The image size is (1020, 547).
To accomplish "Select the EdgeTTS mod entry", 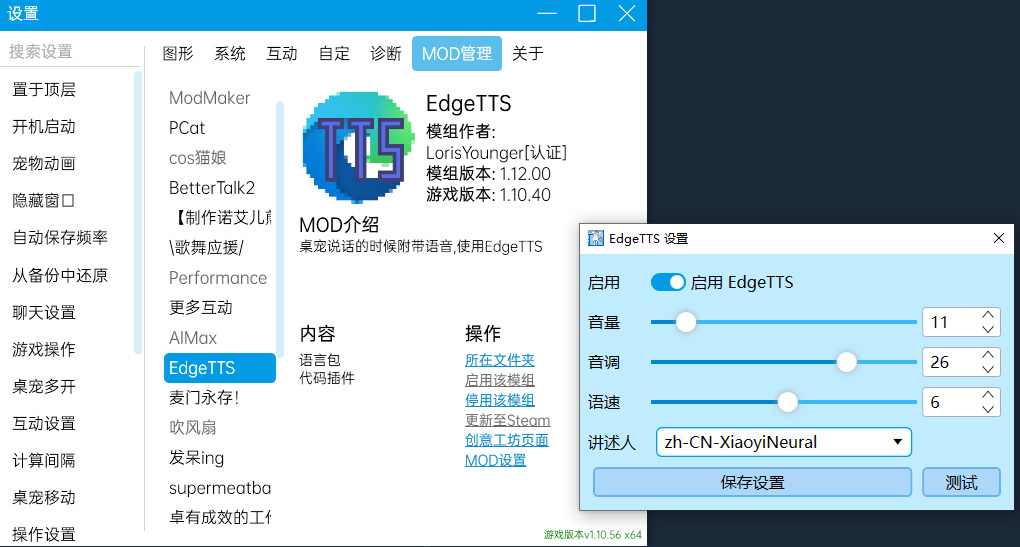I will pyautogui.click(x=220, y=368).
